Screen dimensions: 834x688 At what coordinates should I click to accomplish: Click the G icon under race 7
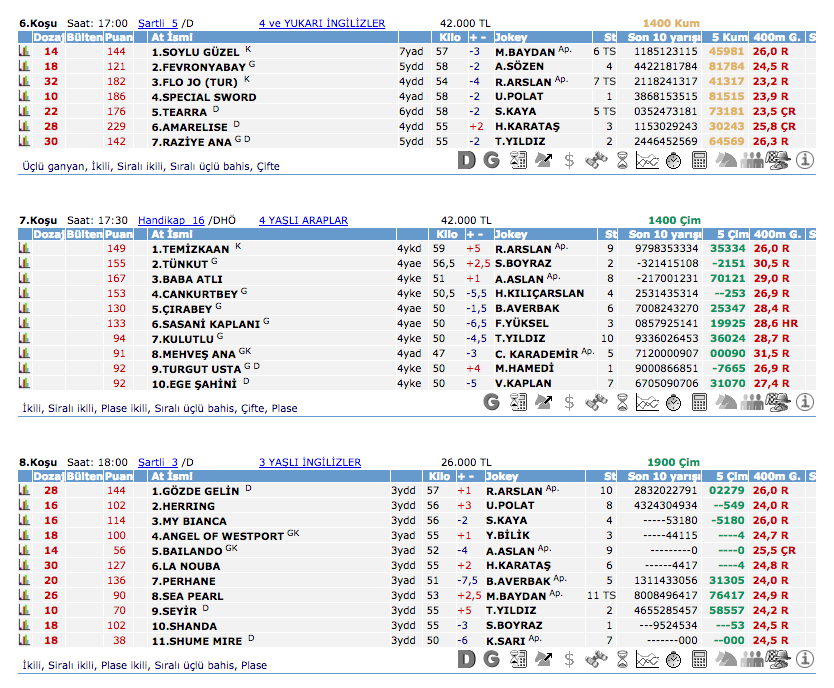point(491,402)
